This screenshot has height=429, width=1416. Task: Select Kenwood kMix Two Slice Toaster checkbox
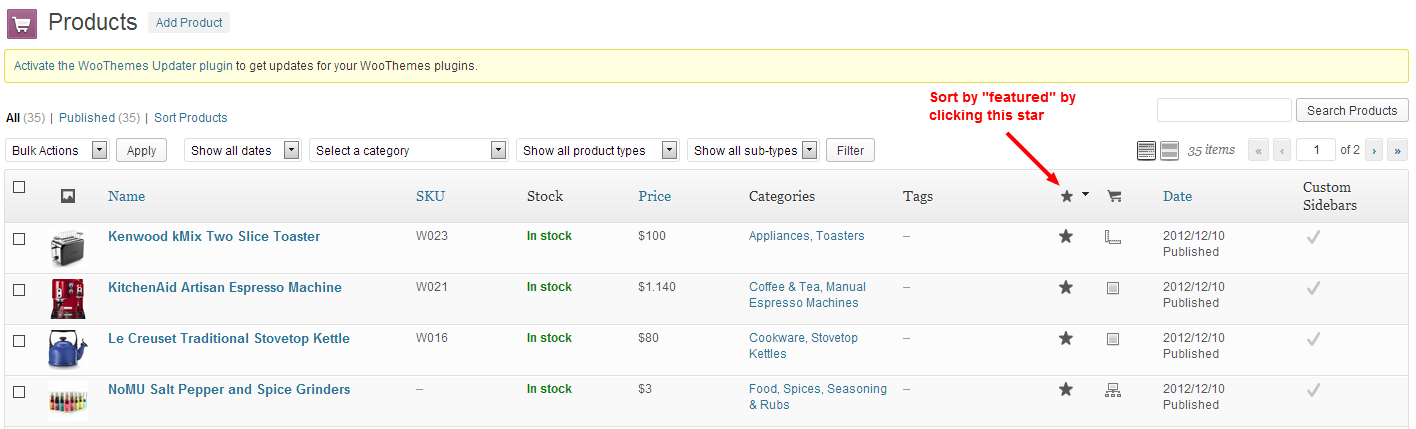click(x=19, y=239)
